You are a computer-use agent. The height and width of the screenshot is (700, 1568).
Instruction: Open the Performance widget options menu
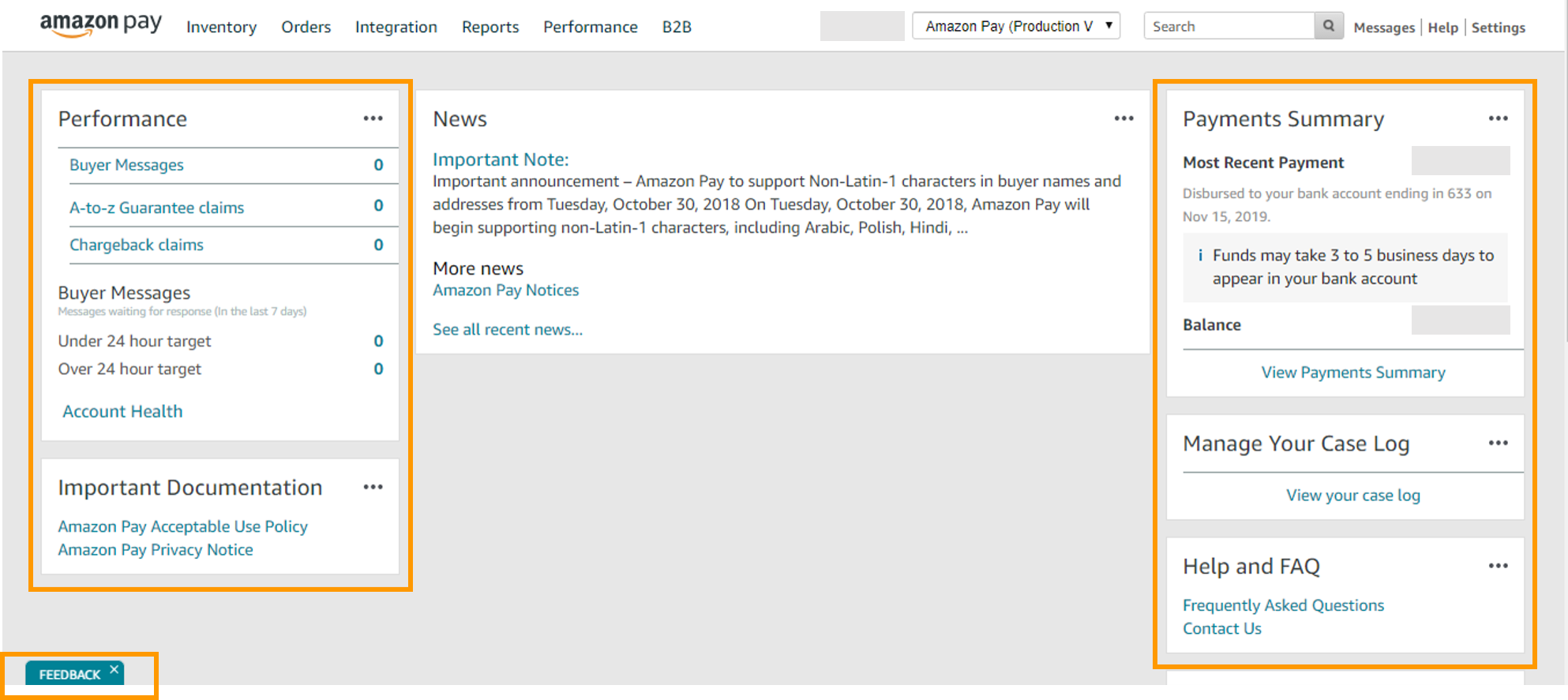373,118
